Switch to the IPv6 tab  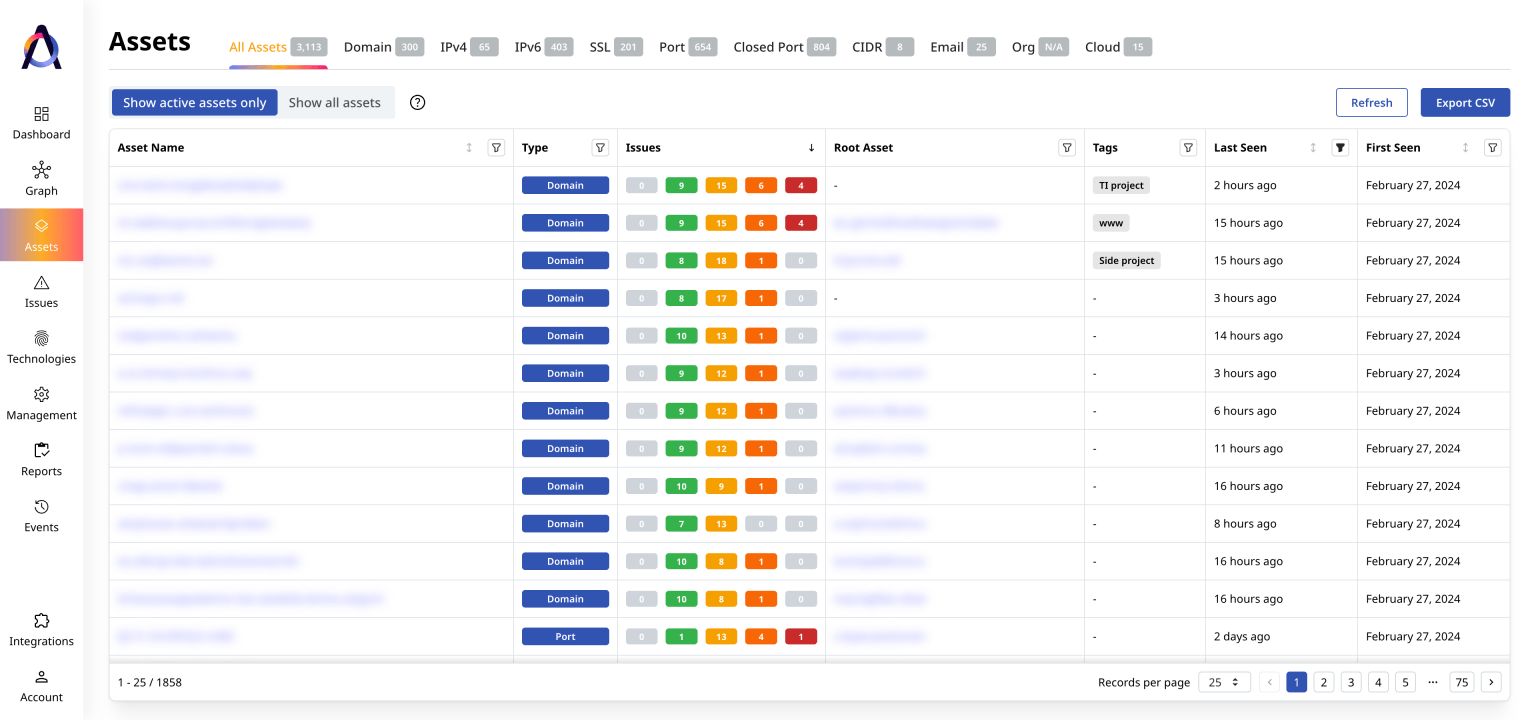click(543, 47)
